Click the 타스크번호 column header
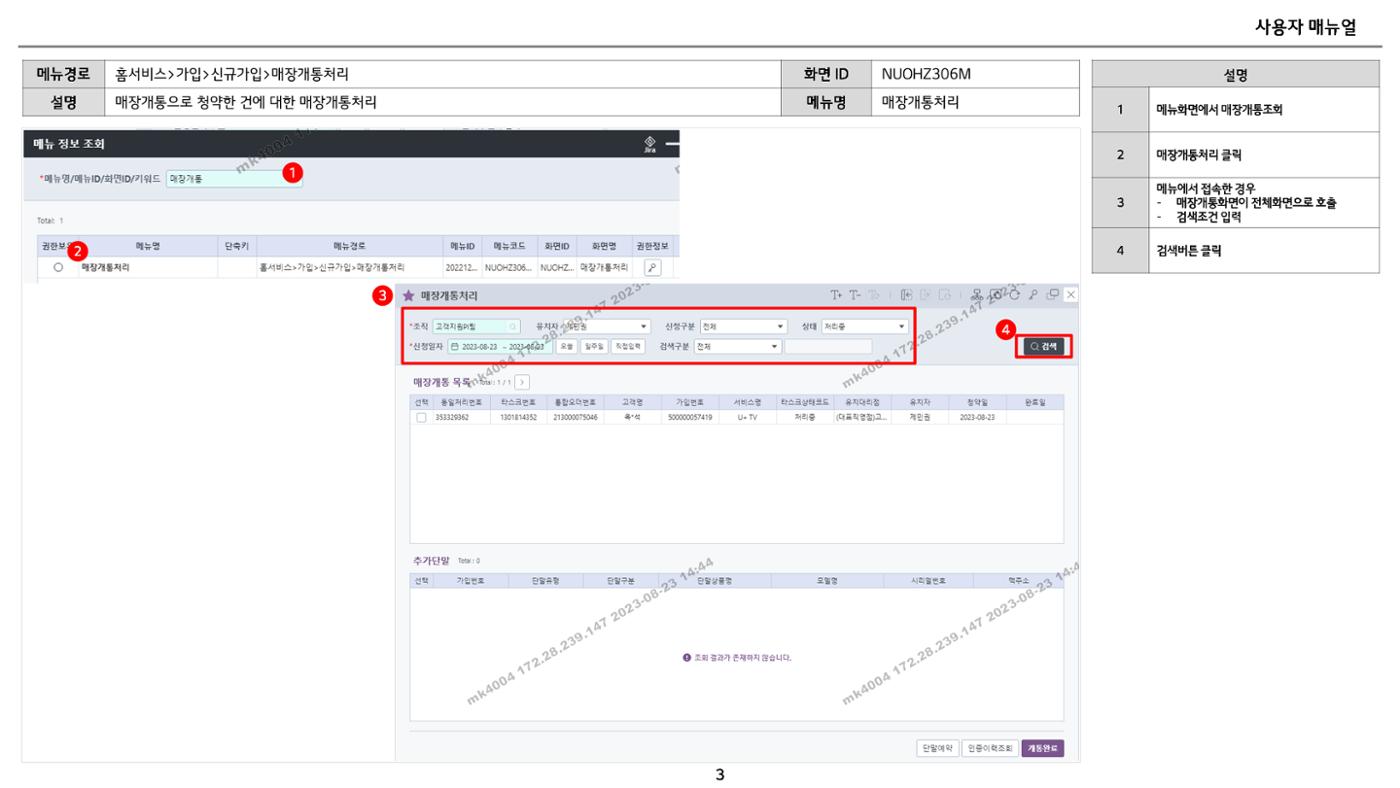 pyautogui.click(x=519, y=401)
